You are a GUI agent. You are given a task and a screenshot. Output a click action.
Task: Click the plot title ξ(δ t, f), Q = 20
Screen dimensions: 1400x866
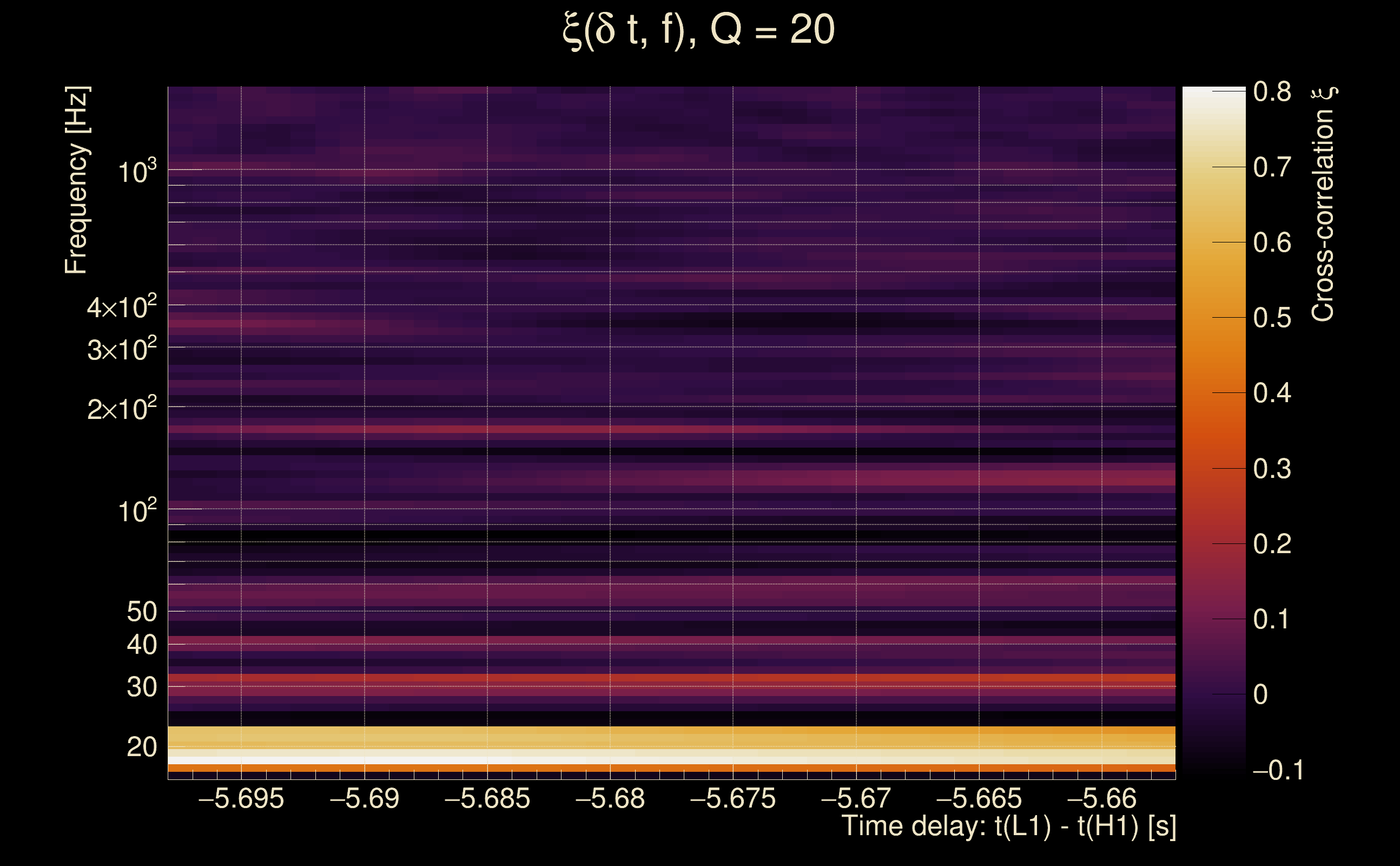click(x=699, y=30)
